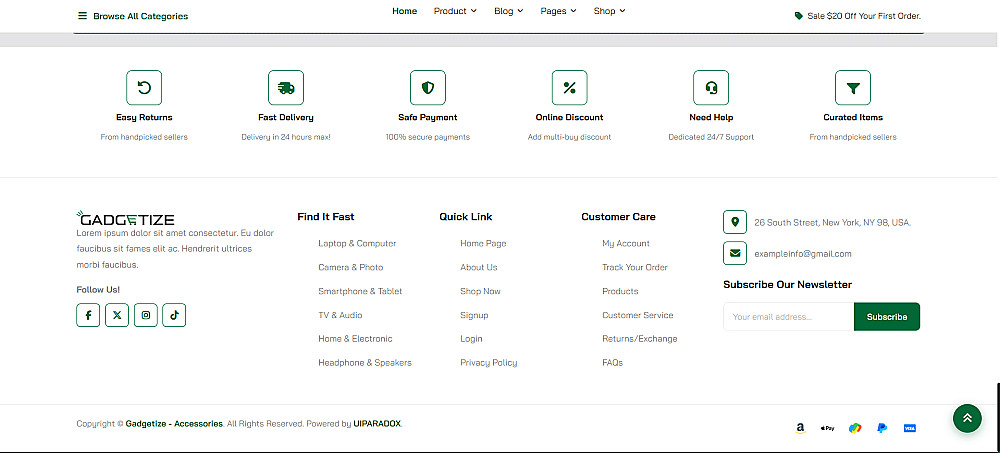Open the Instagram social icon
Screen dimensions: 1000x453
click(145, 315)
